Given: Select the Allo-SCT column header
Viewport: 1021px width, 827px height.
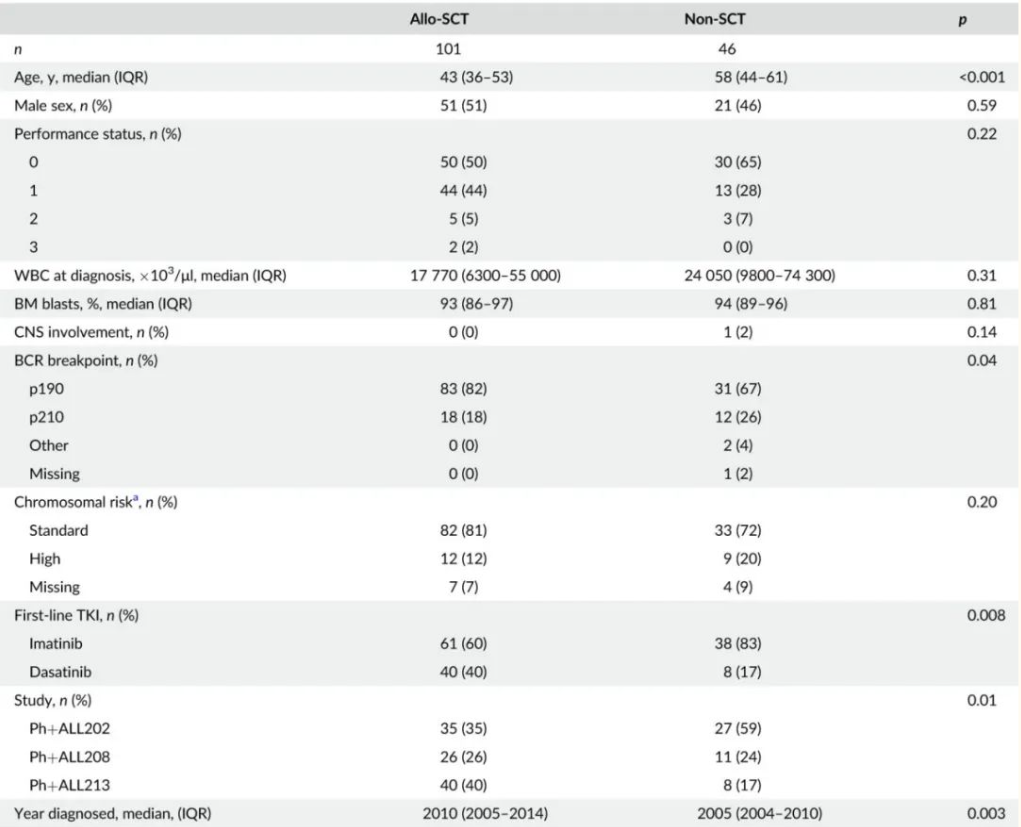Looking at the screenshot, I should (439, 19).
